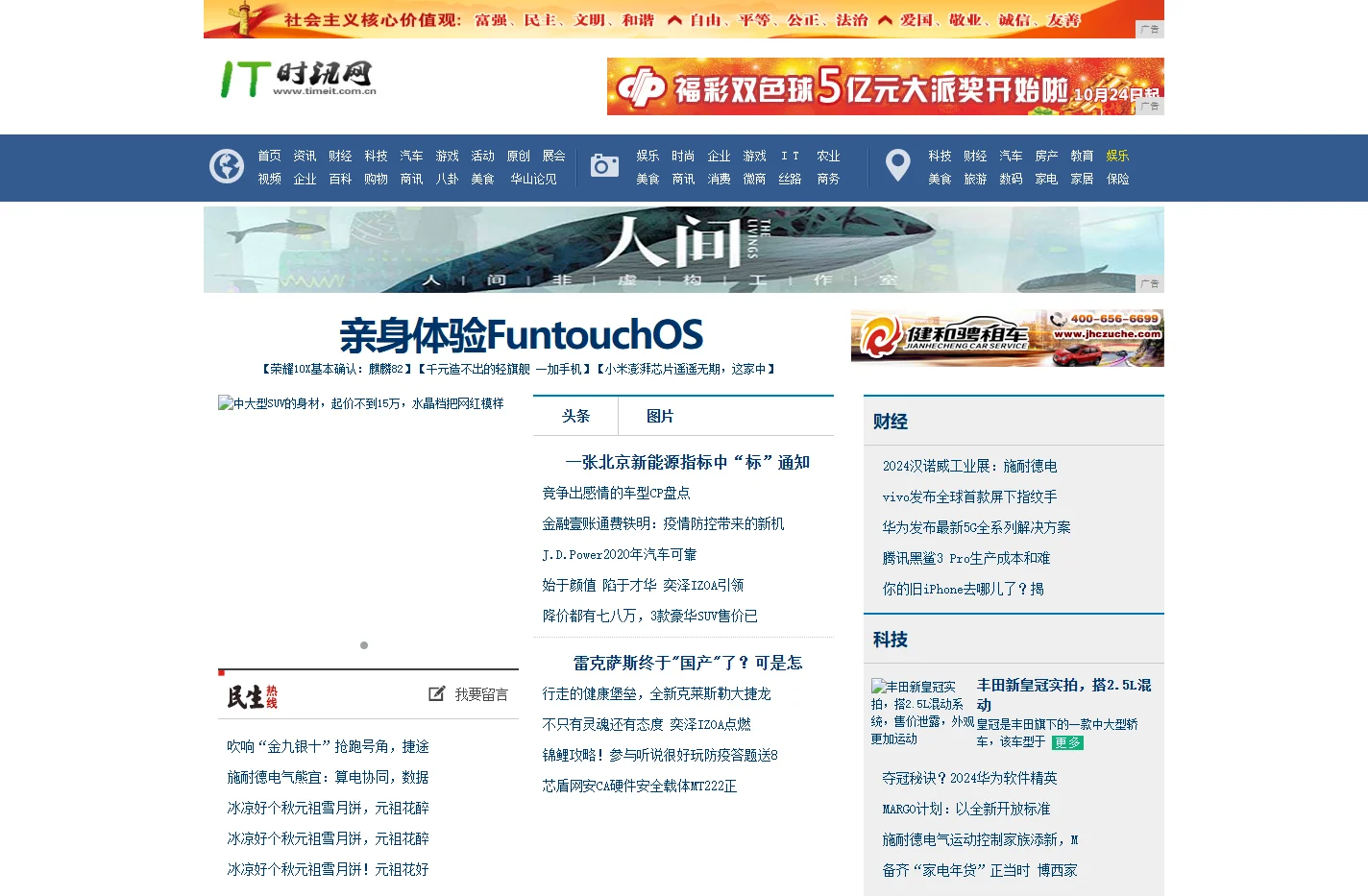Open the IT时讯网 site logo

(298, 79)
